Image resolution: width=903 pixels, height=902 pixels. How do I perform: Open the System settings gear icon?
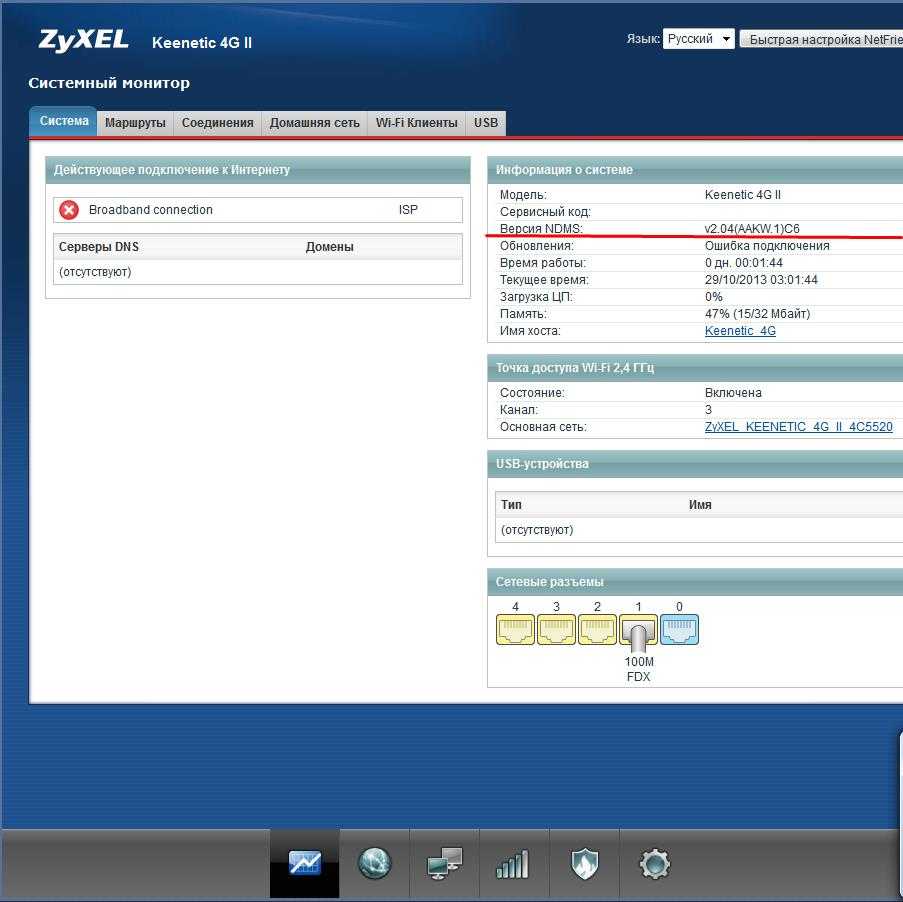(654, 863)
